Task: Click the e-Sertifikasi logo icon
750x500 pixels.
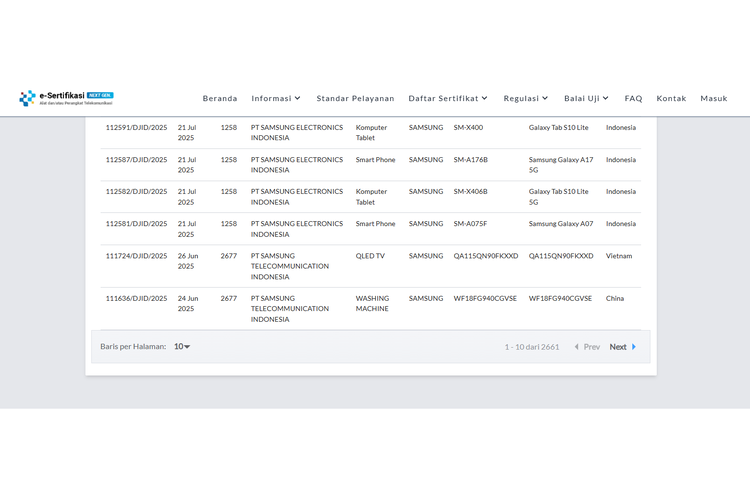Action: 27,98
